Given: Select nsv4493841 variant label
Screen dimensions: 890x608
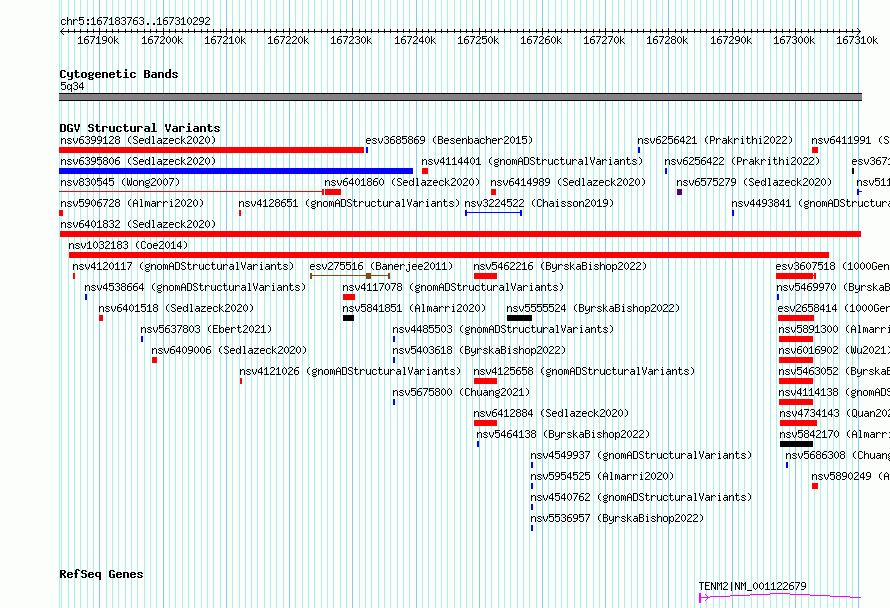Looking at the screenshot, I should [811, 203].
